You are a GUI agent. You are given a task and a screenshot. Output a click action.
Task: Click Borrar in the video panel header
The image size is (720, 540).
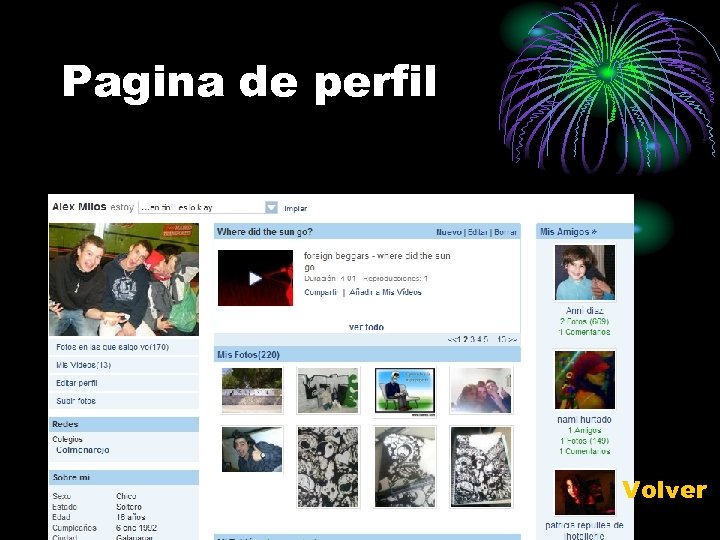506,232
